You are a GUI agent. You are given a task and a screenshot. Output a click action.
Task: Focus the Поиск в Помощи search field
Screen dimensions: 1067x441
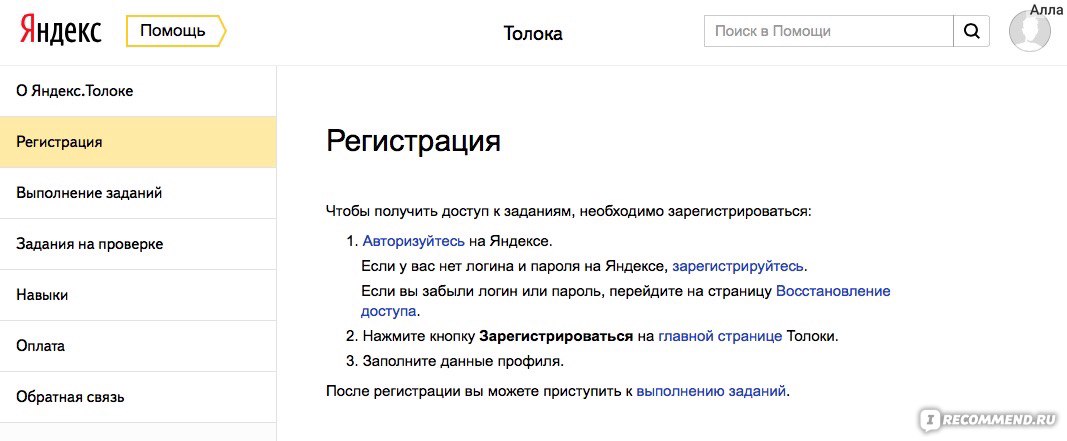(829, 31)
